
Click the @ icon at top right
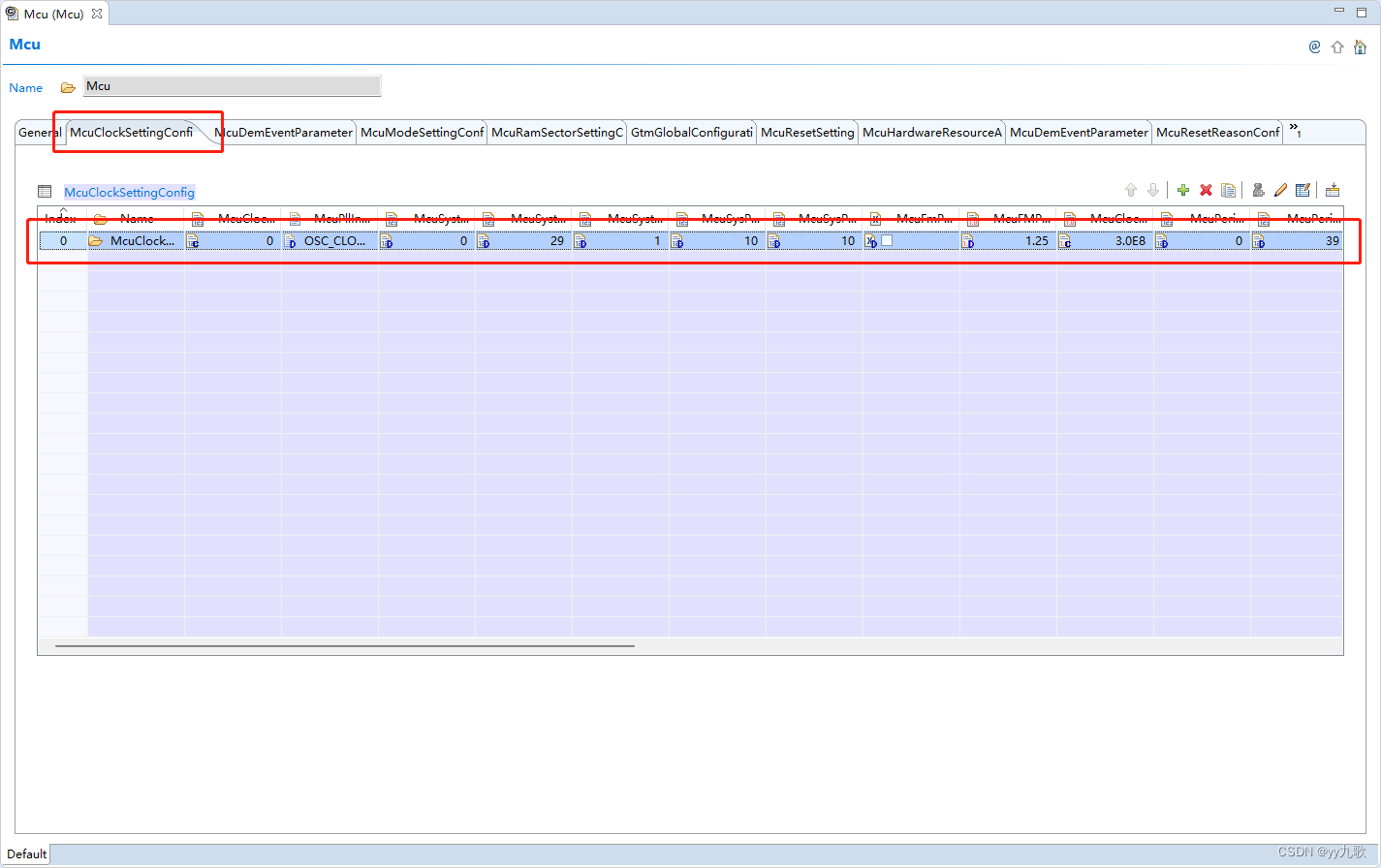1314,46
